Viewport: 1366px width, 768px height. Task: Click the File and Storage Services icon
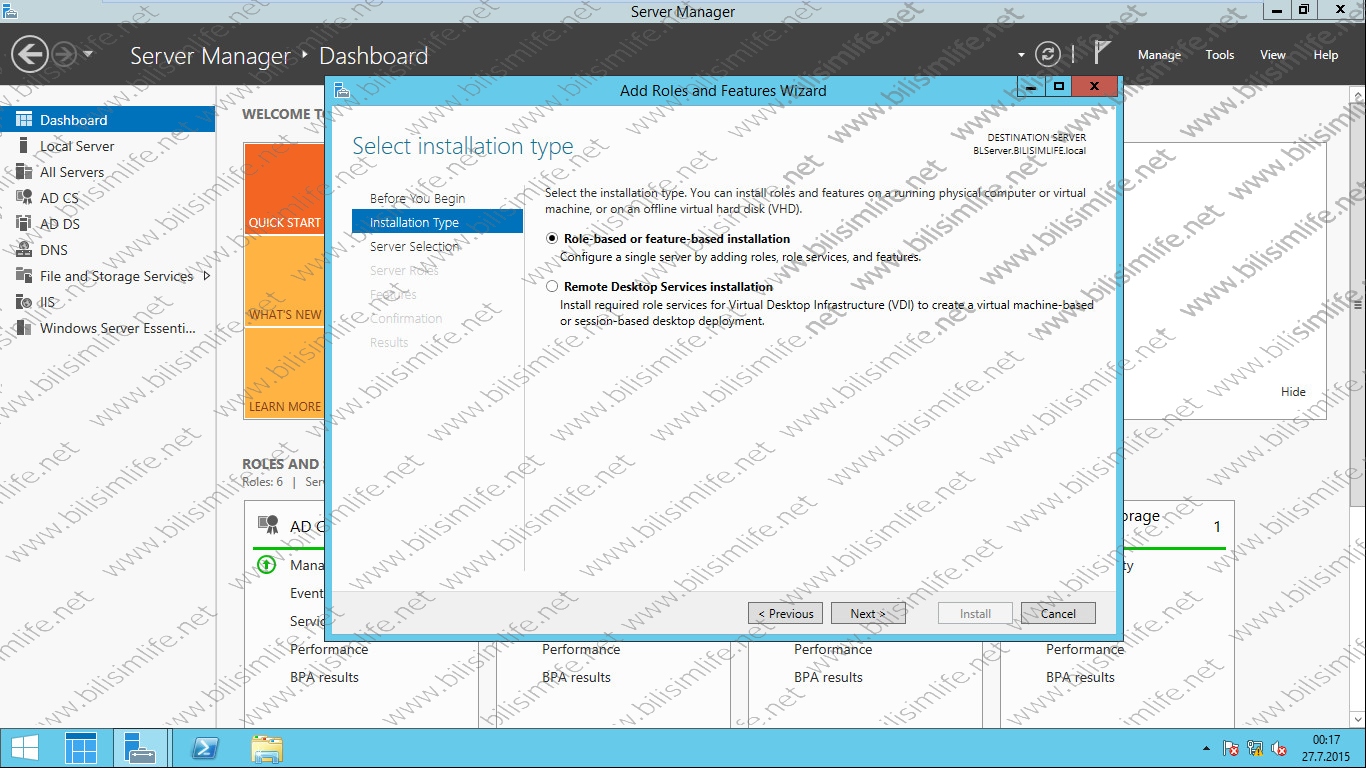point(23,276)
